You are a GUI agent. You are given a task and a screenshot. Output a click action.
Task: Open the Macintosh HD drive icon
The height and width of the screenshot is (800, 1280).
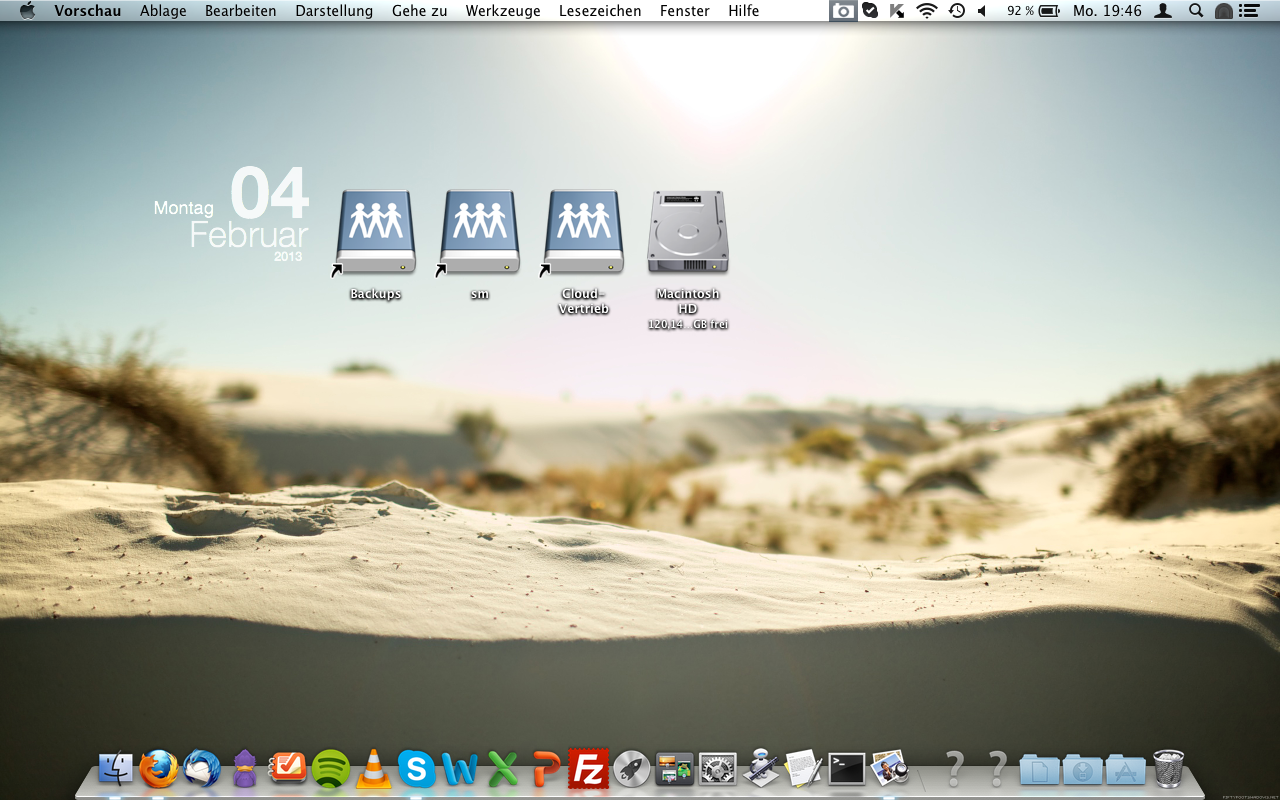688,232
